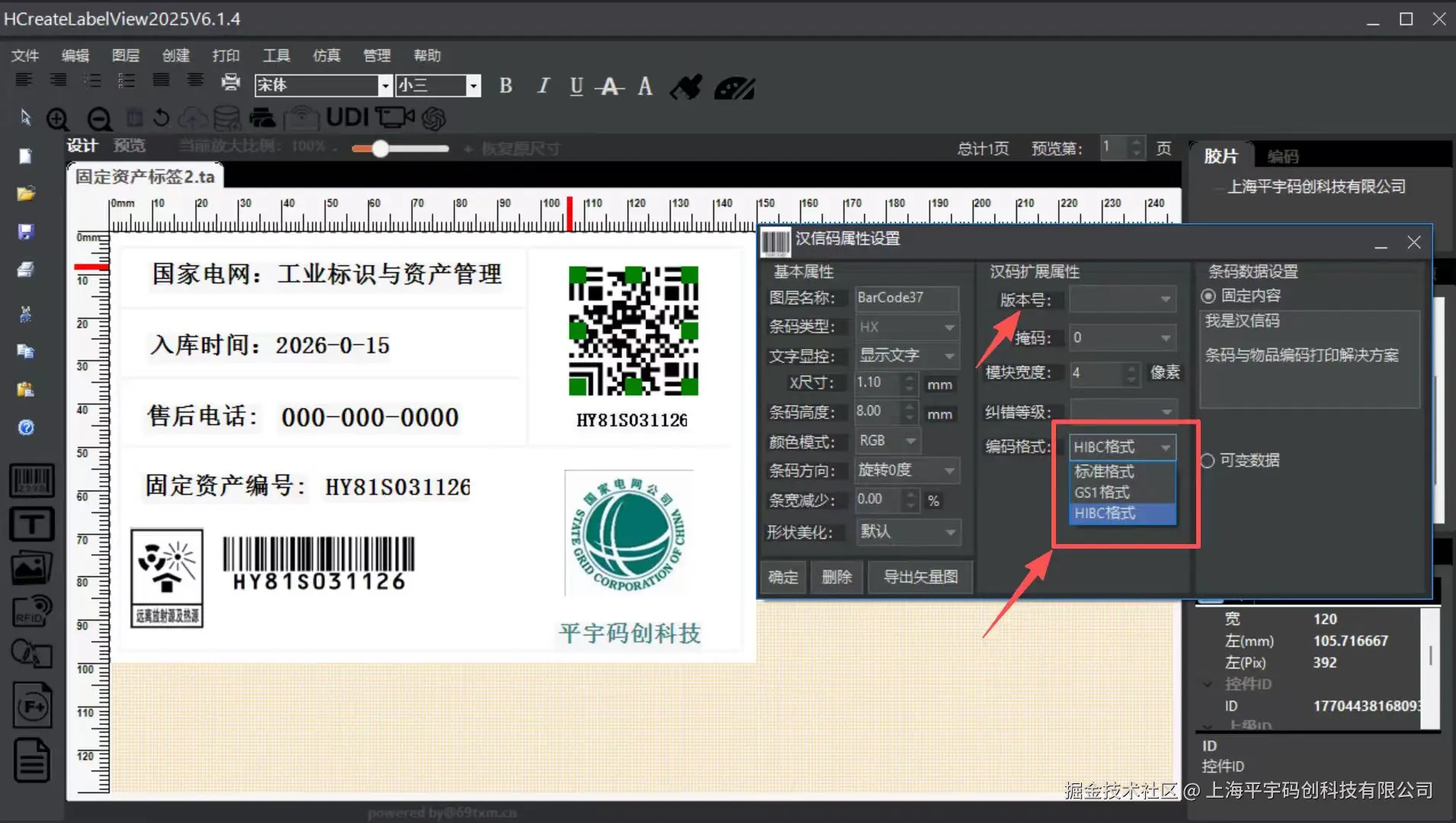Click the 确定 button
Image resolution: width=1456 pixels, height=823 pixels.
tap(783, 577)
